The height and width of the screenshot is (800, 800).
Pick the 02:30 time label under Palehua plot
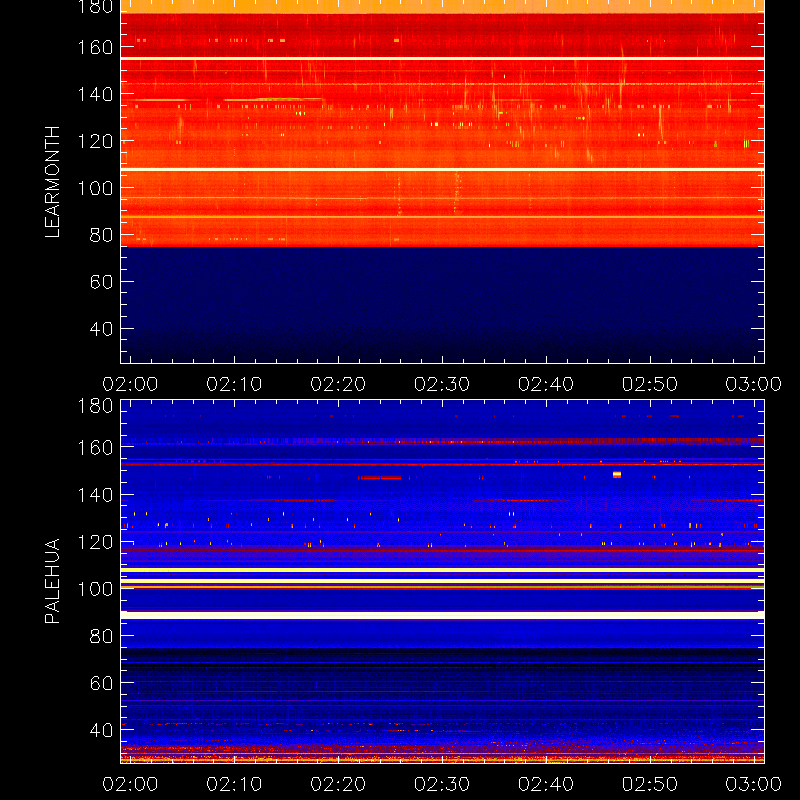click(442, 784)
